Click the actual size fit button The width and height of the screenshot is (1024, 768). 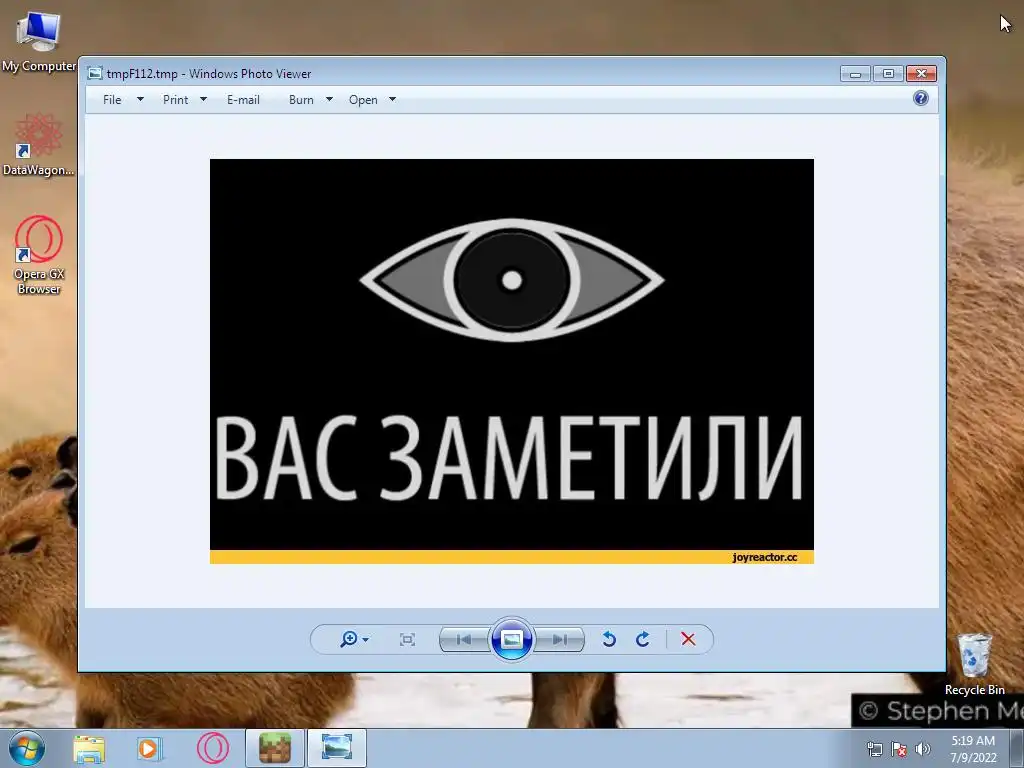pyautogui.click(x=408, y=639)
